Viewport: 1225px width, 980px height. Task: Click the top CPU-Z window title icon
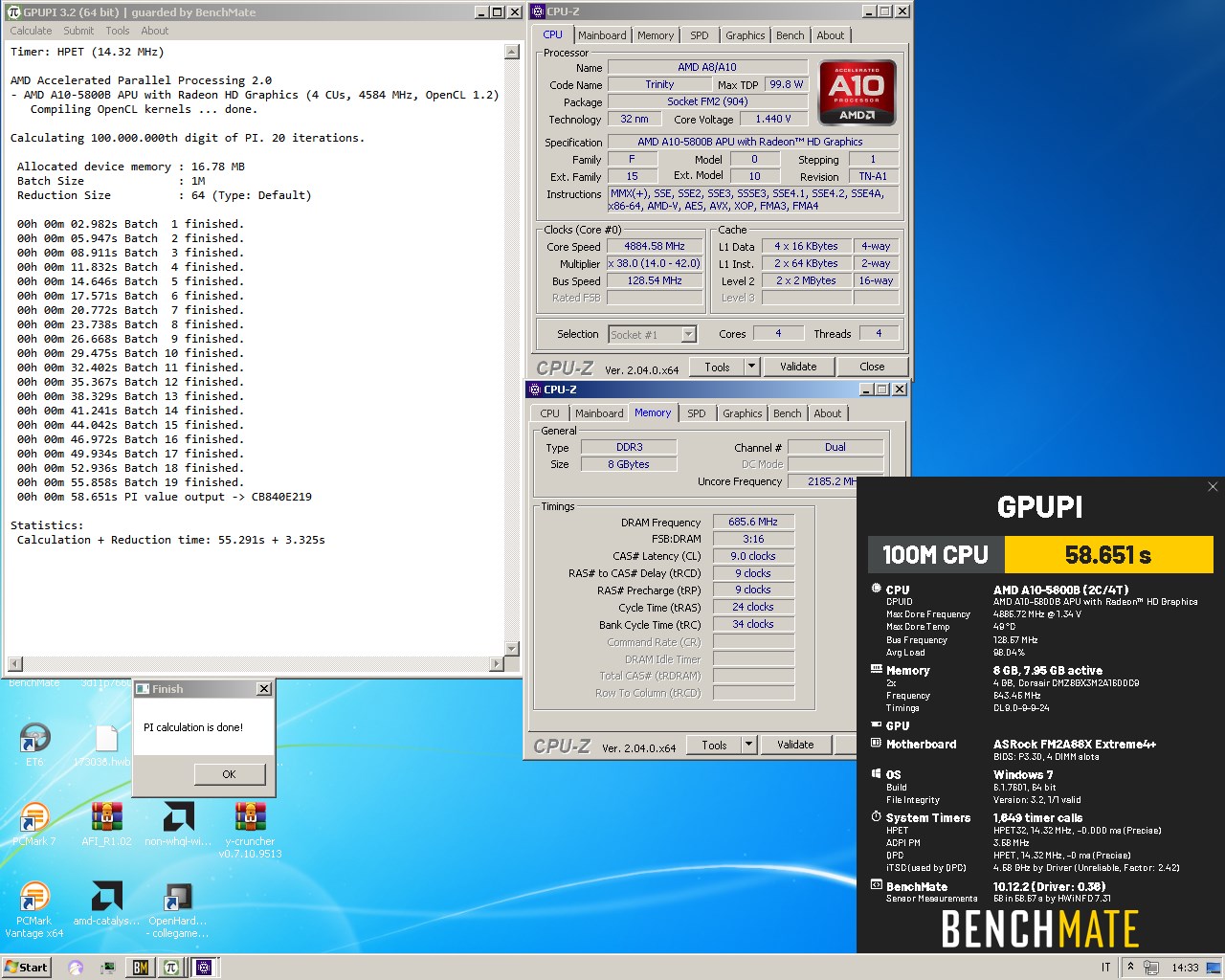click(x=537, y=11)
